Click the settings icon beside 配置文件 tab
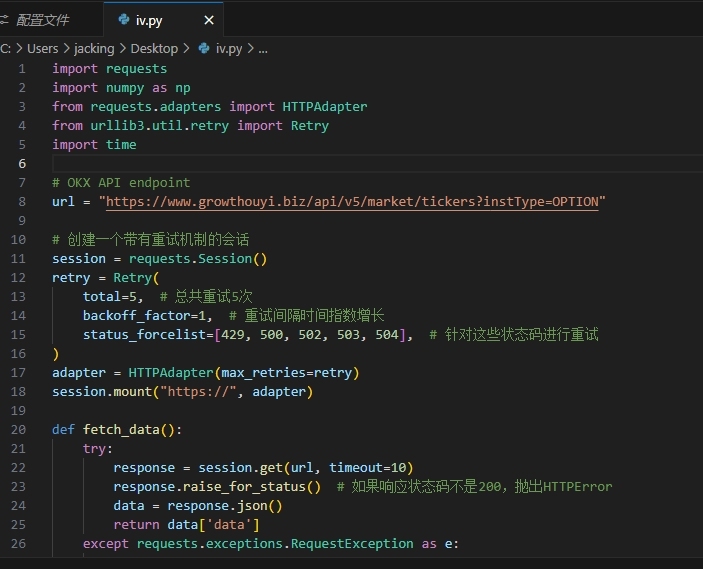 pyautogui.click(x=4, y=20)
